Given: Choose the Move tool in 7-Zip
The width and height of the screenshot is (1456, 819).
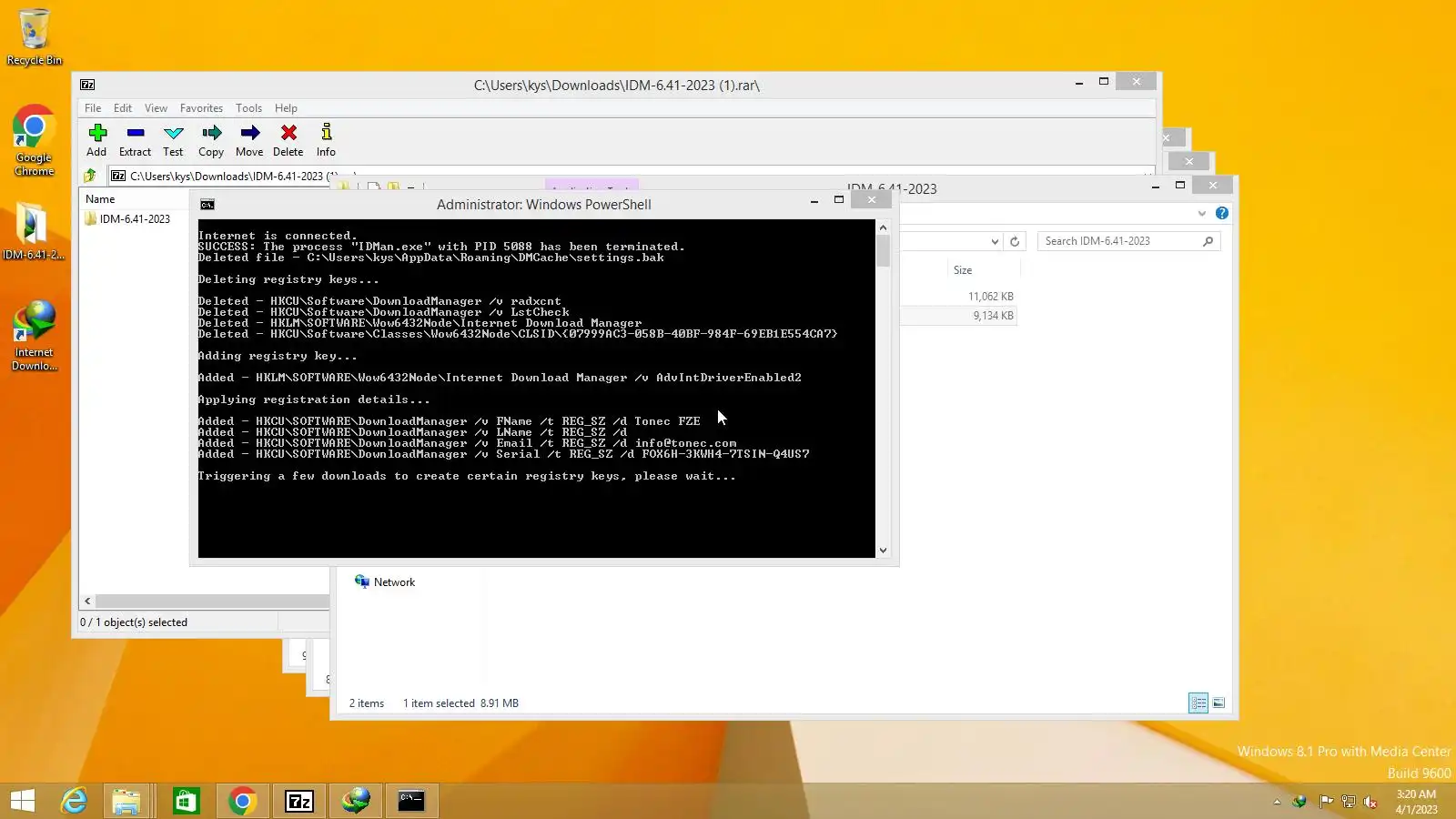Looking at the screenshot, I should (249, 140).
